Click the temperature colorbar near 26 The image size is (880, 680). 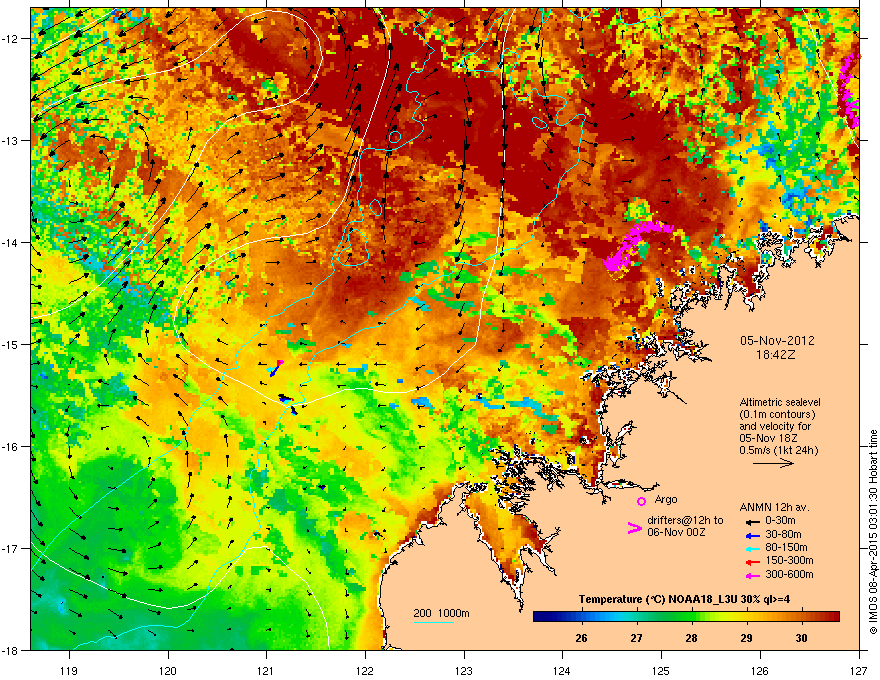tap(582, 616)
